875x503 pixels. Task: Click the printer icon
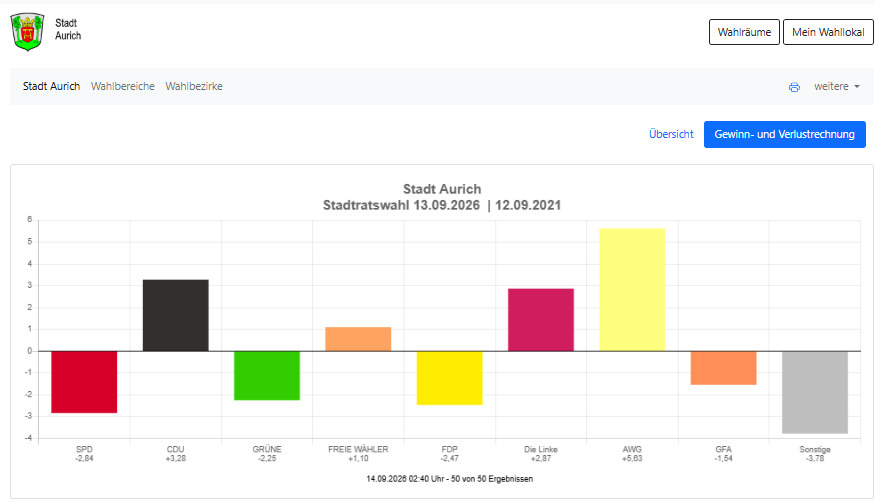(x=794, y=87)
